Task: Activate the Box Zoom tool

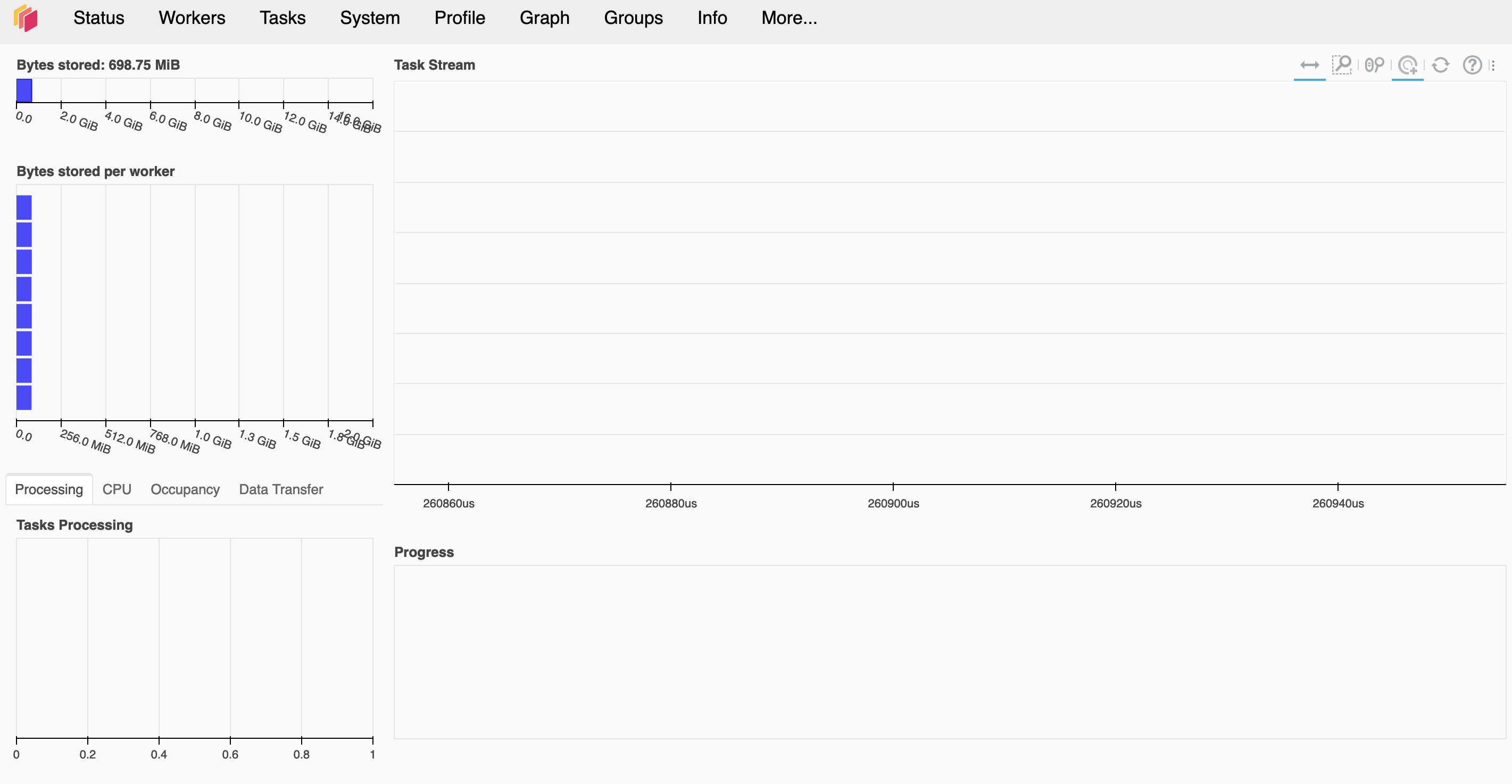Action: [1341, 65]
